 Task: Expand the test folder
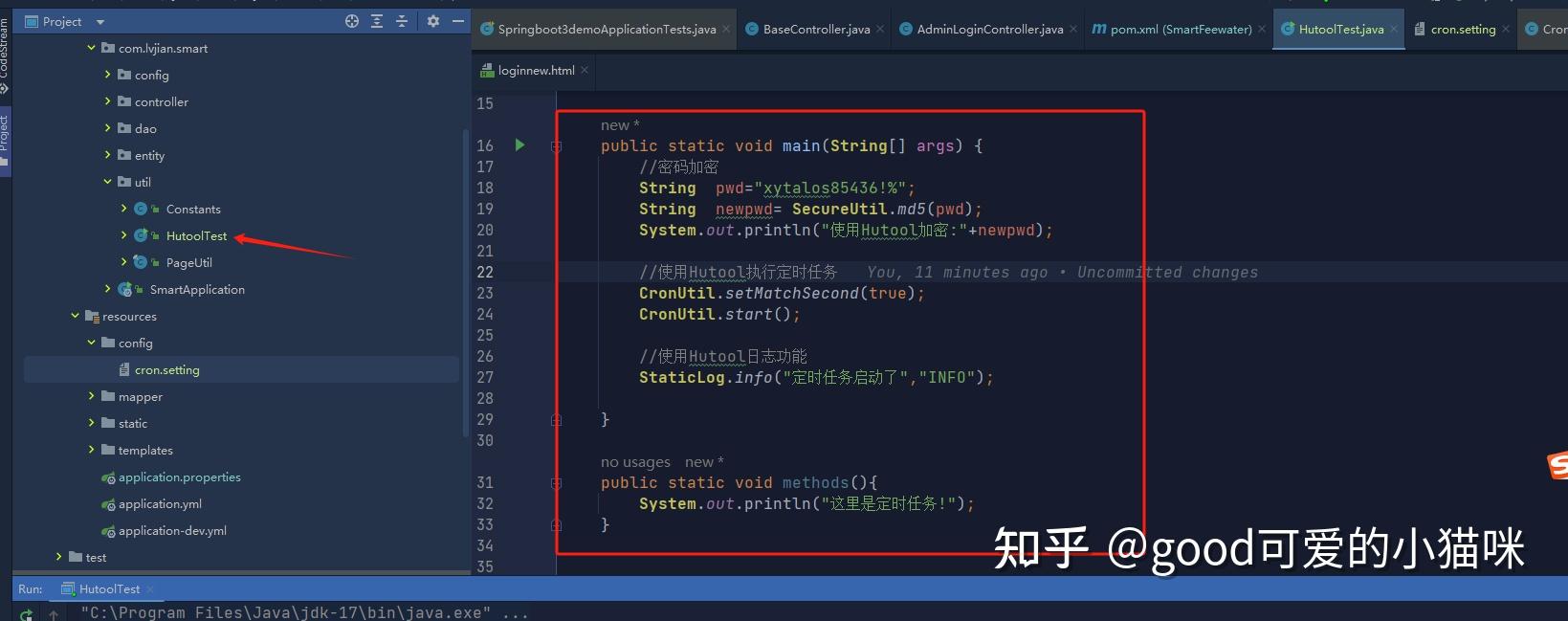(58, 557)
